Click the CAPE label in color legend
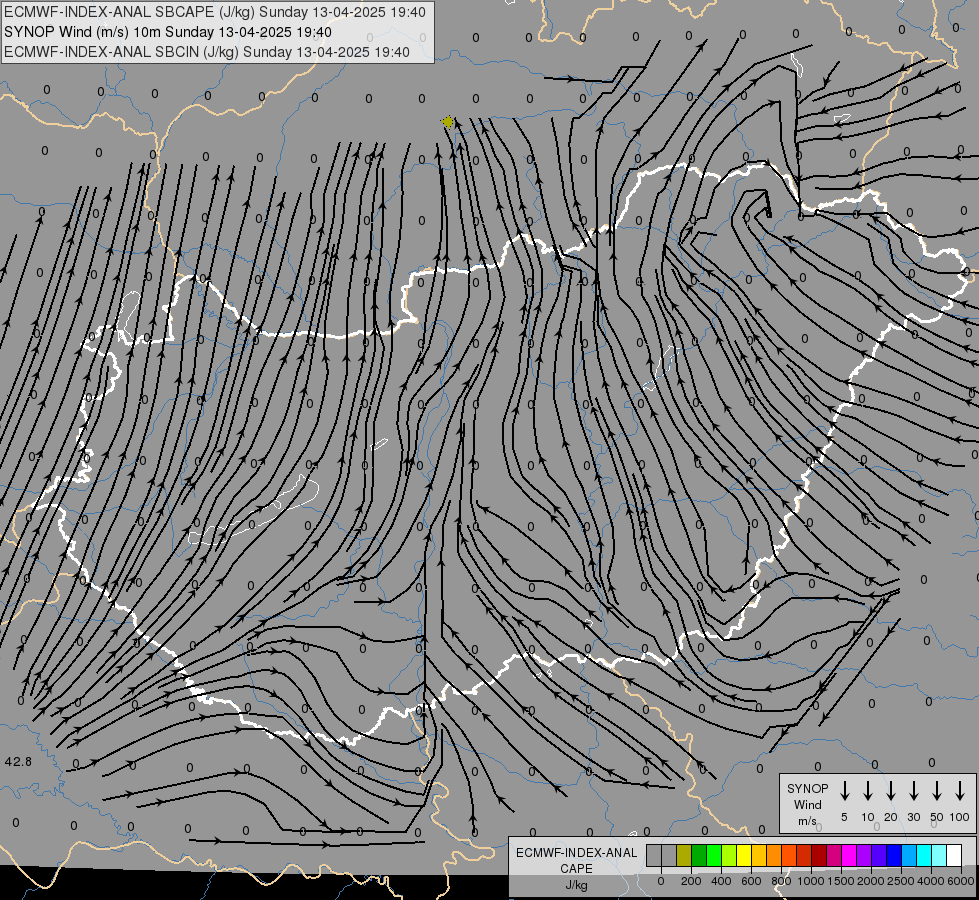 click(x=576, y=869)
